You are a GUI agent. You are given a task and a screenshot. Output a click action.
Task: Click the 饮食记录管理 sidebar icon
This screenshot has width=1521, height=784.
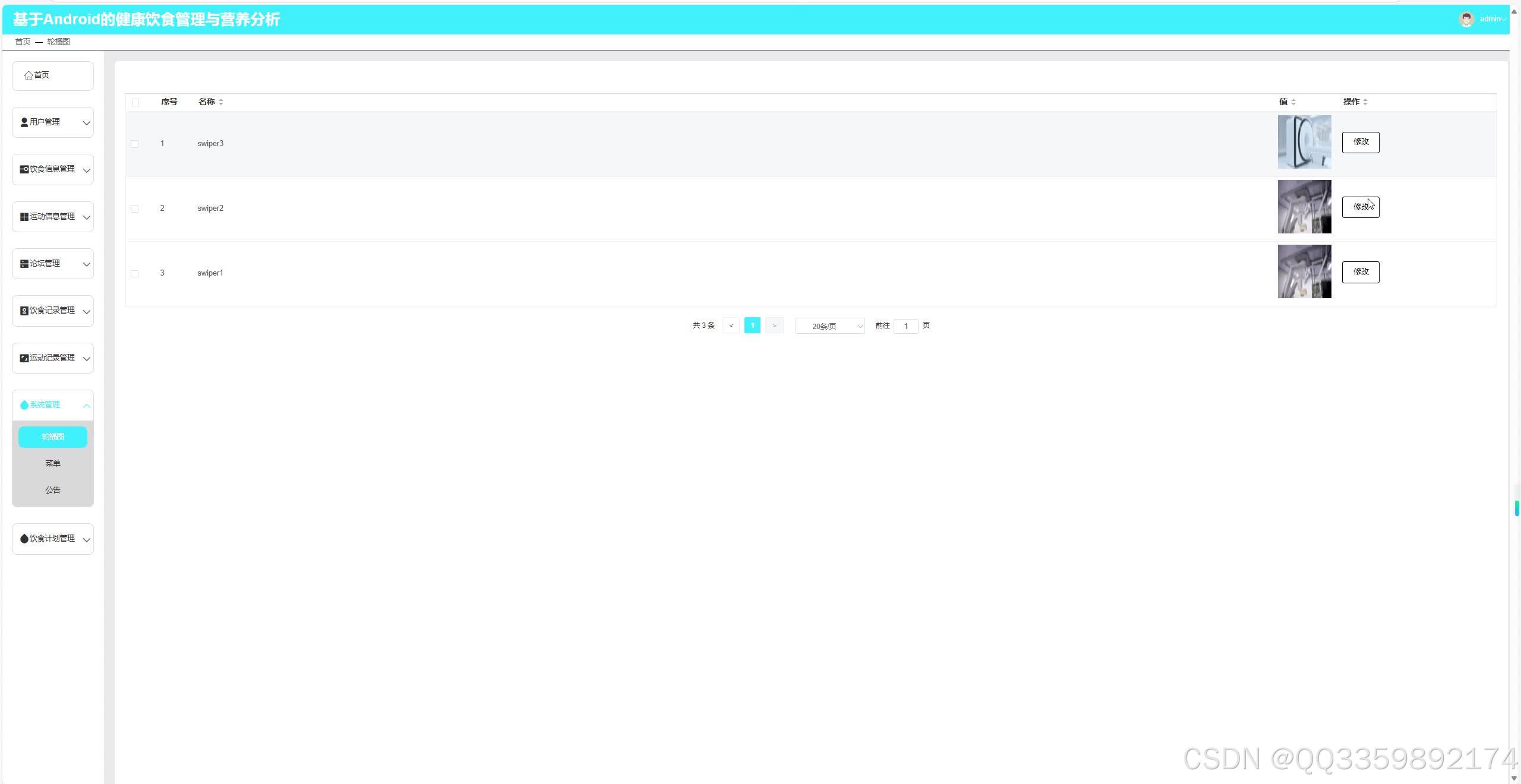point(24,311)
